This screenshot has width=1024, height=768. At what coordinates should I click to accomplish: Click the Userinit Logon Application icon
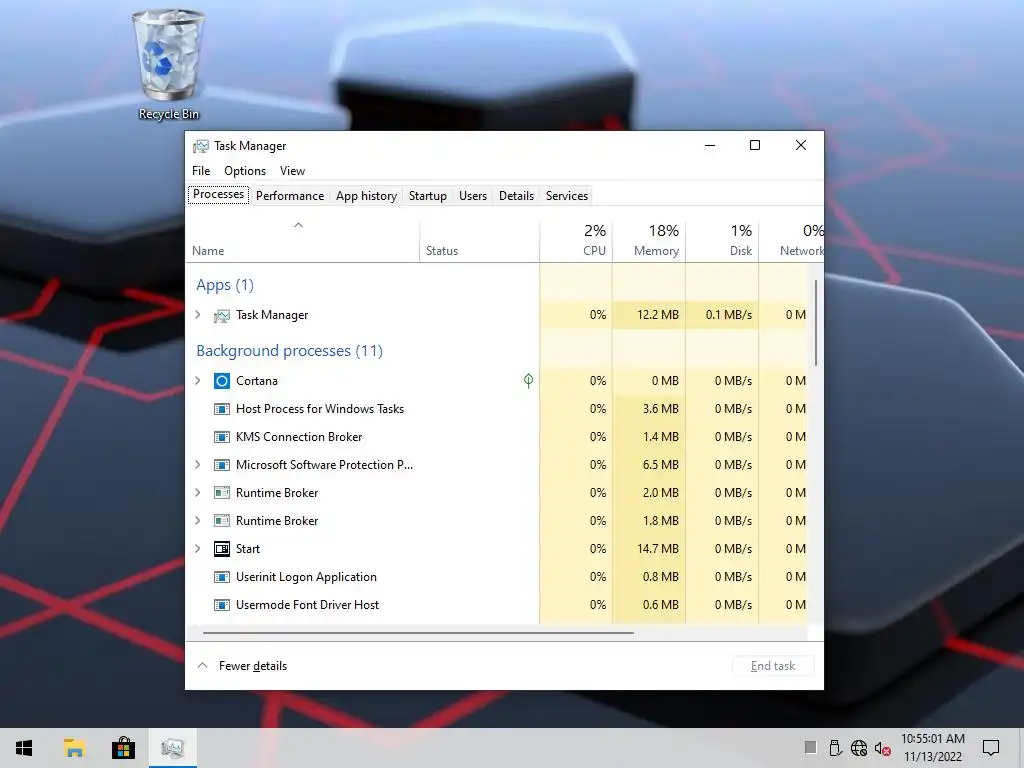(x=222, y=577)
